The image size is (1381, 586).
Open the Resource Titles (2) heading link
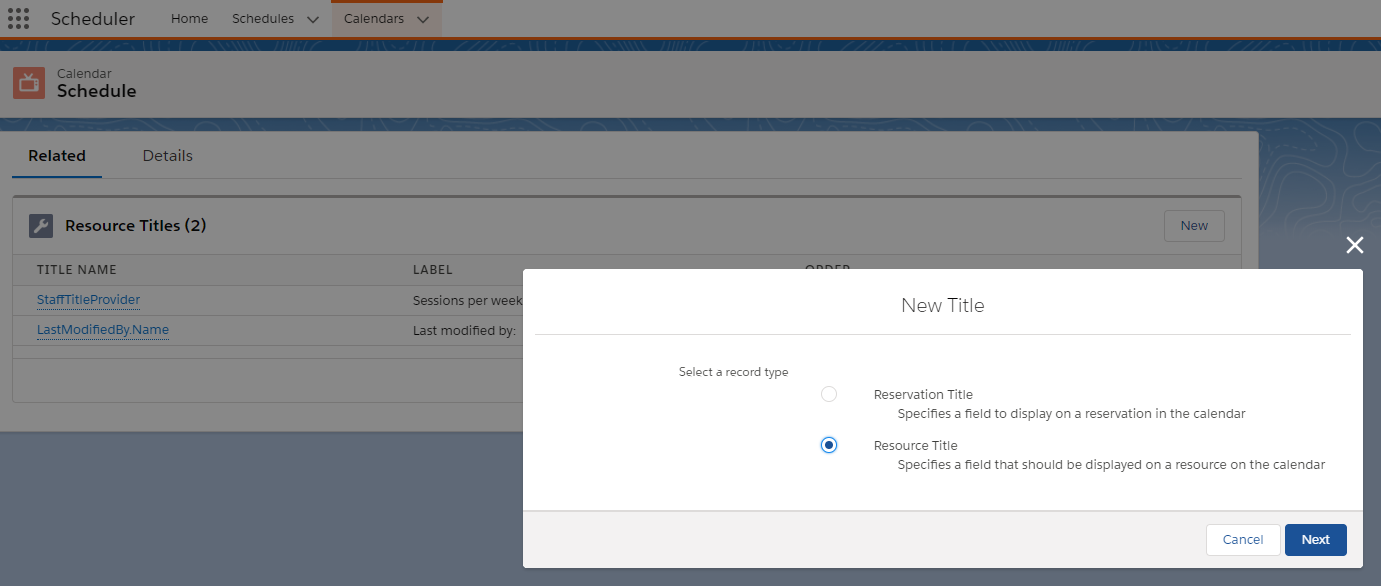pyautogui.click(x=135, y=226)
